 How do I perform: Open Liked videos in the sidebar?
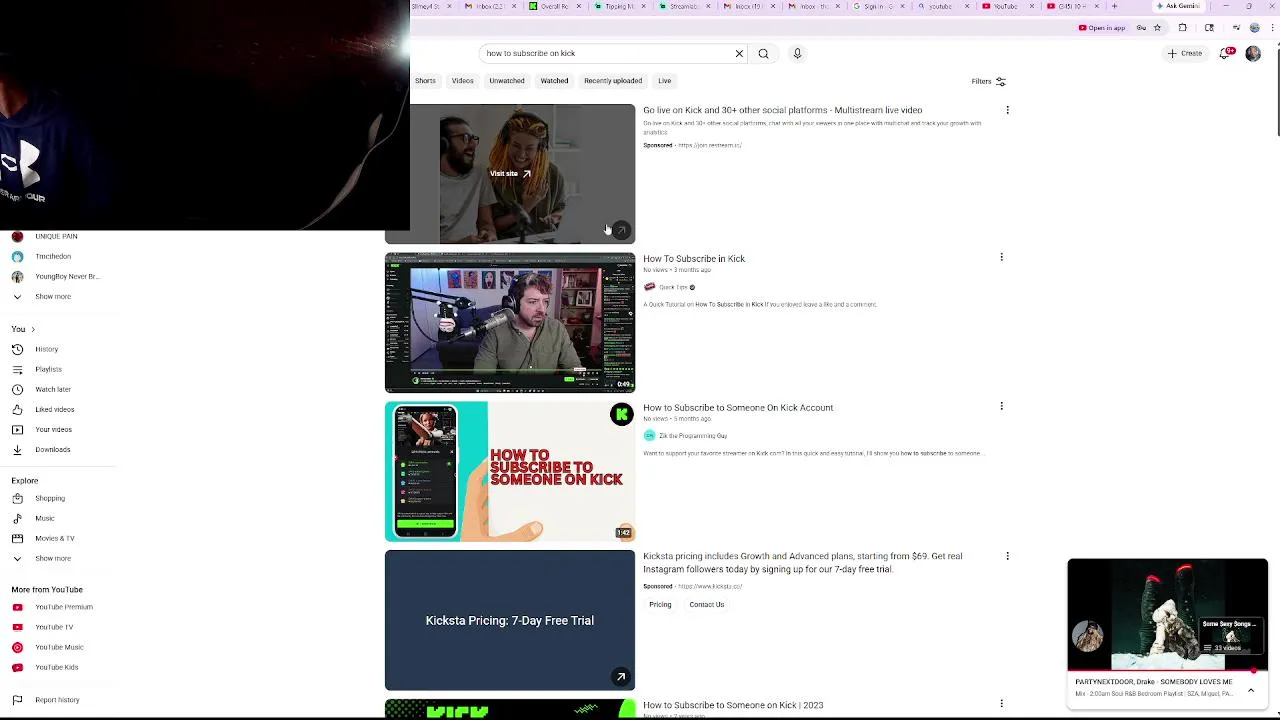[57, 409]
